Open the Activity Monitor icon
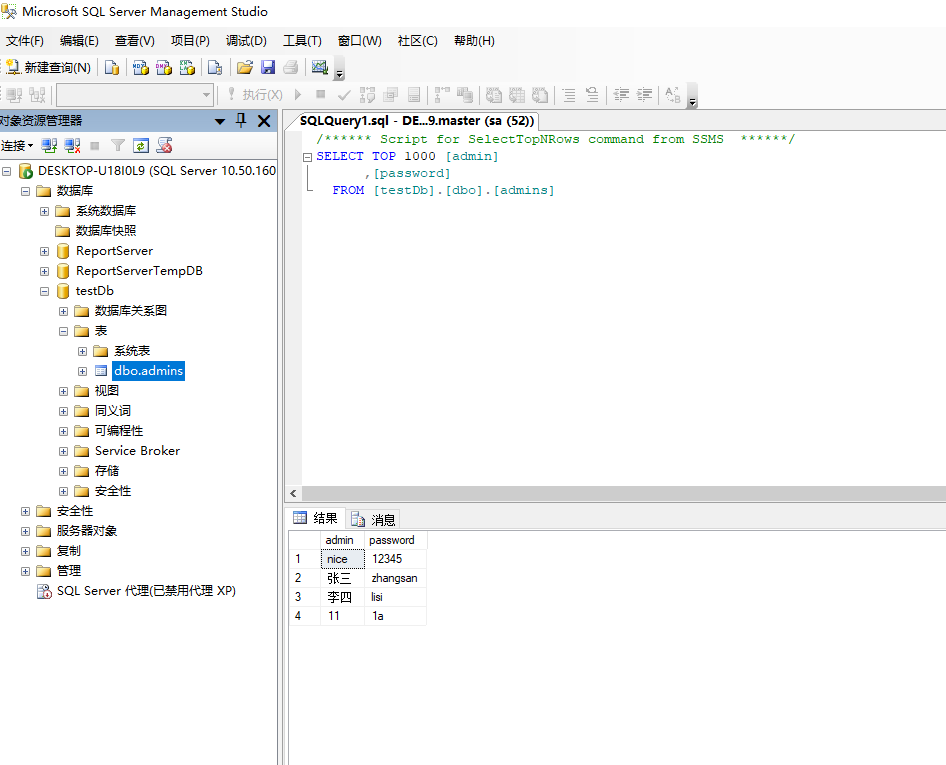 point(320,67)
